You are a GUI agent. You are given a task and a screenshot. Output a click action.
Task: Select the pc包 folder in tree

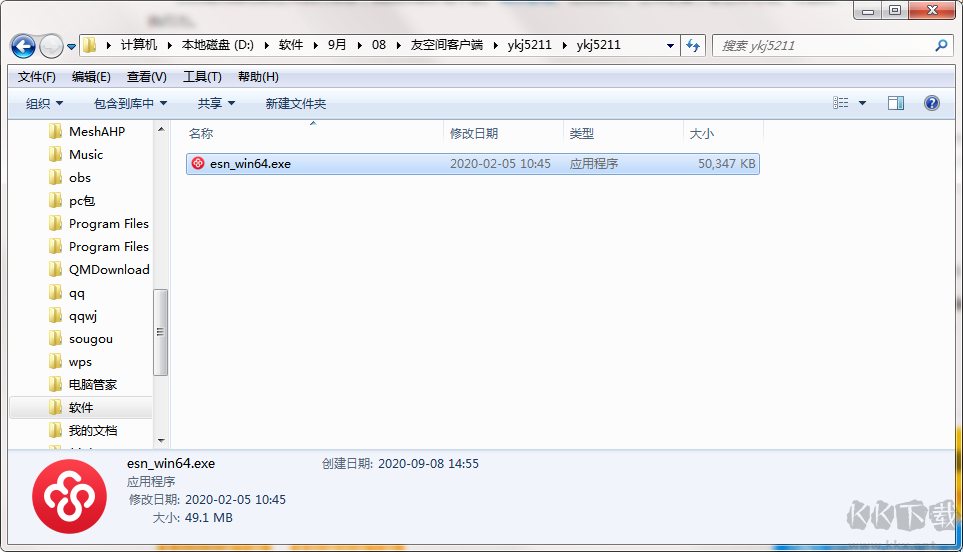pos(82,201)
